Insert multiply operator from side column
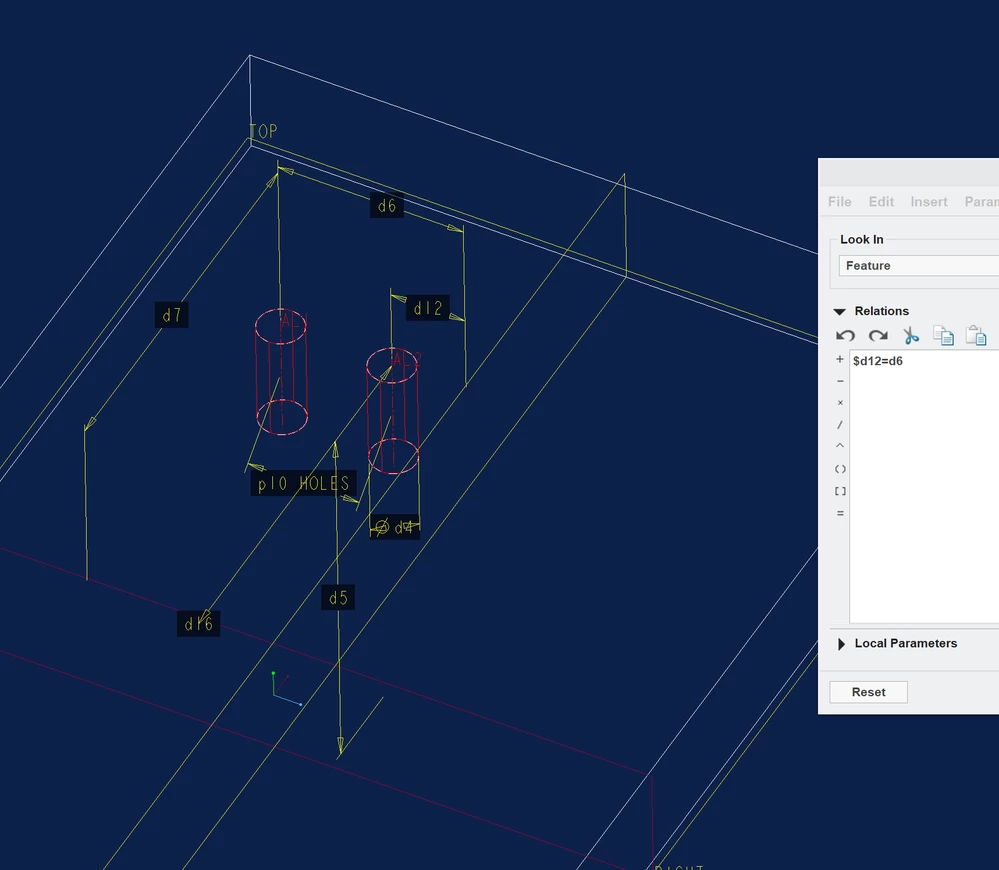This screenshot has width=999, height=870. (840, 403)
